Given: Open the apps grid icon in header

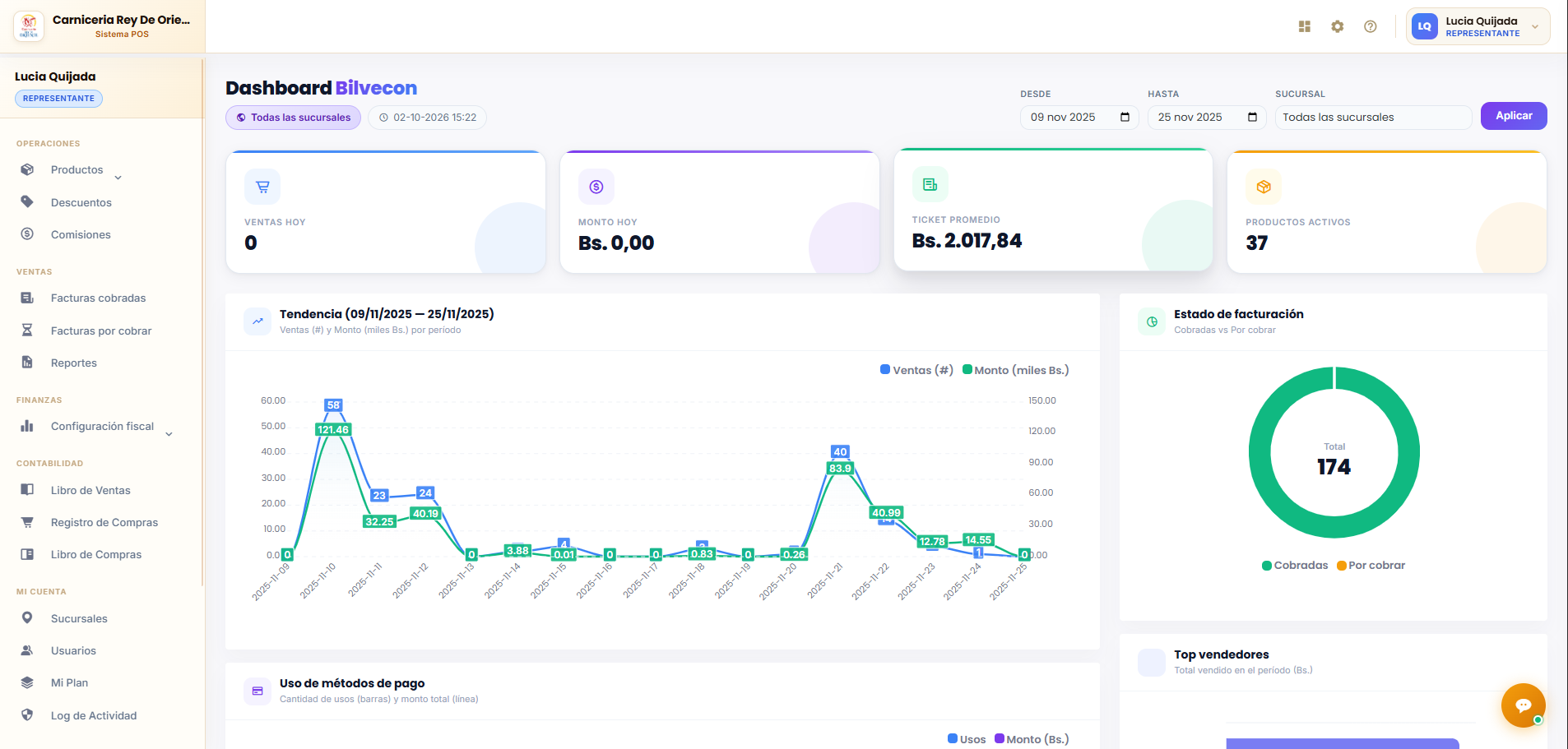Looking at the screenshot, I should tap(1304, 26).
